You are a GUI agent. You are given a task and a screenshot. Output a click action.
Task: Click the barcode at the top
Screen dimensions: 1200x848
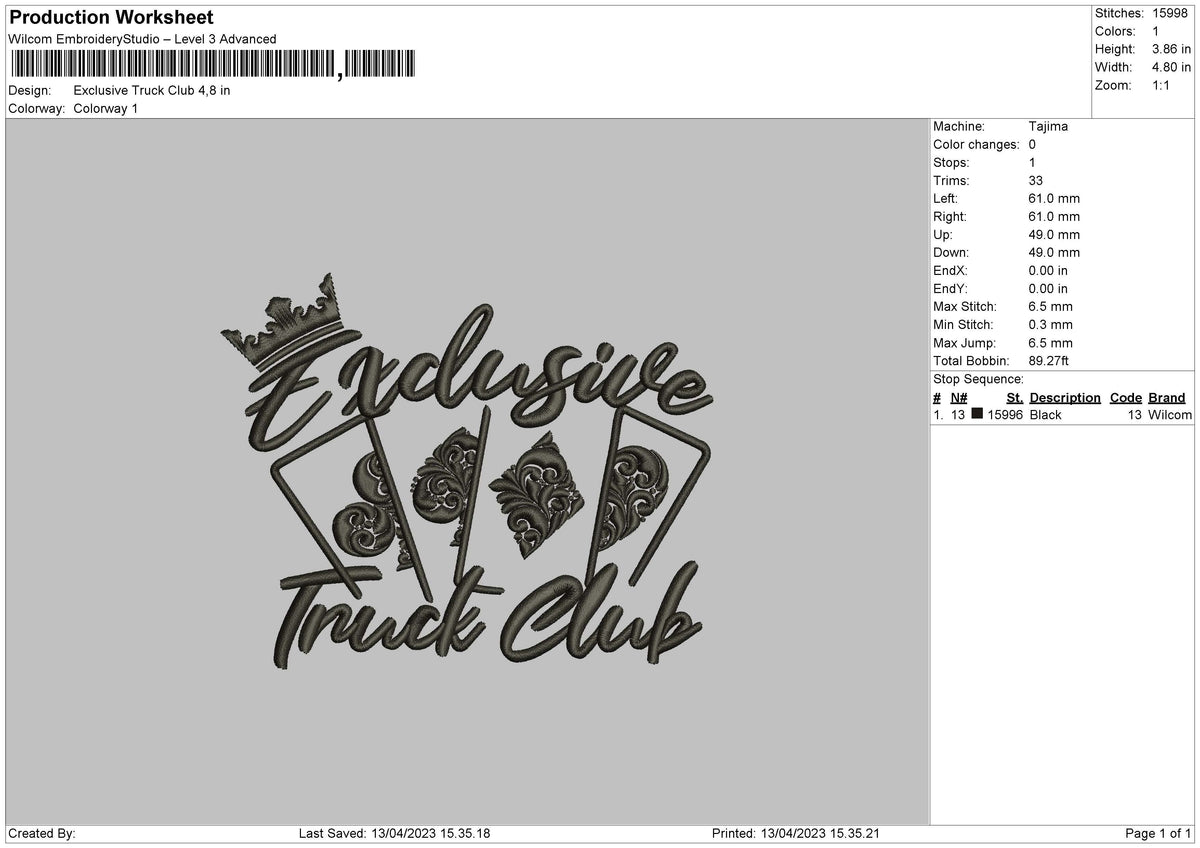click(x=213, y=64)
